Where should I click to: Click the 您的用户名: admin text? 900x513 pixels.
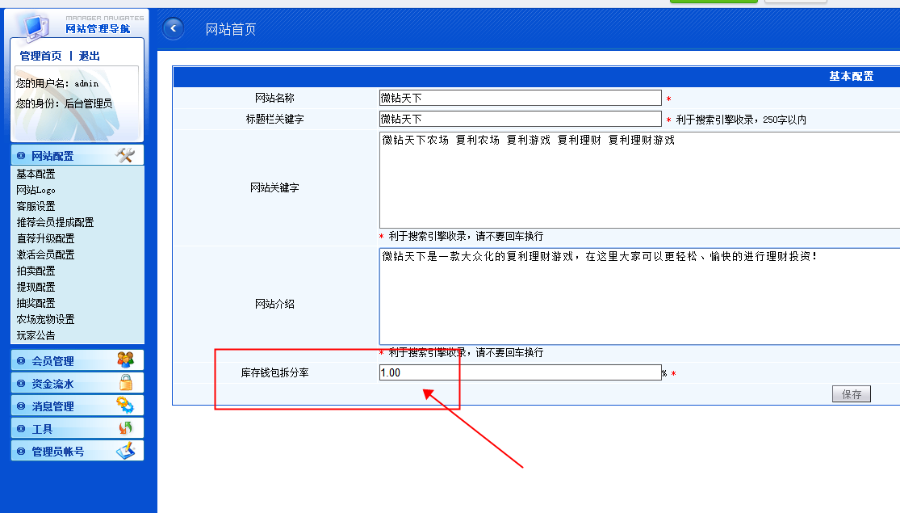57,83
